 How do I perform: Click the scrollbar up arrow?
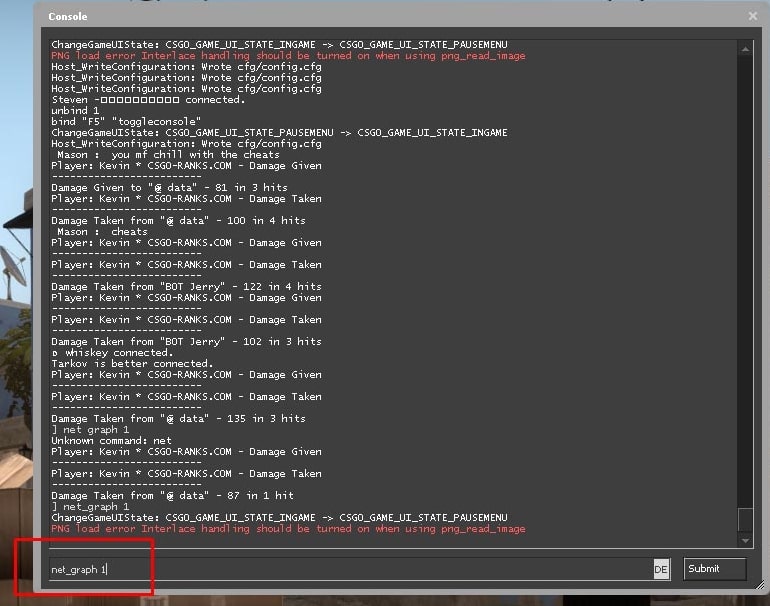(x=745, y=47)
